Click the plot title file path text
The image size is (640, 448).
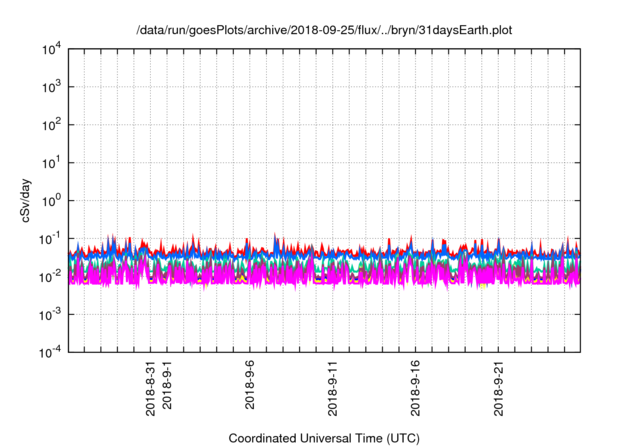coord(325,31)
